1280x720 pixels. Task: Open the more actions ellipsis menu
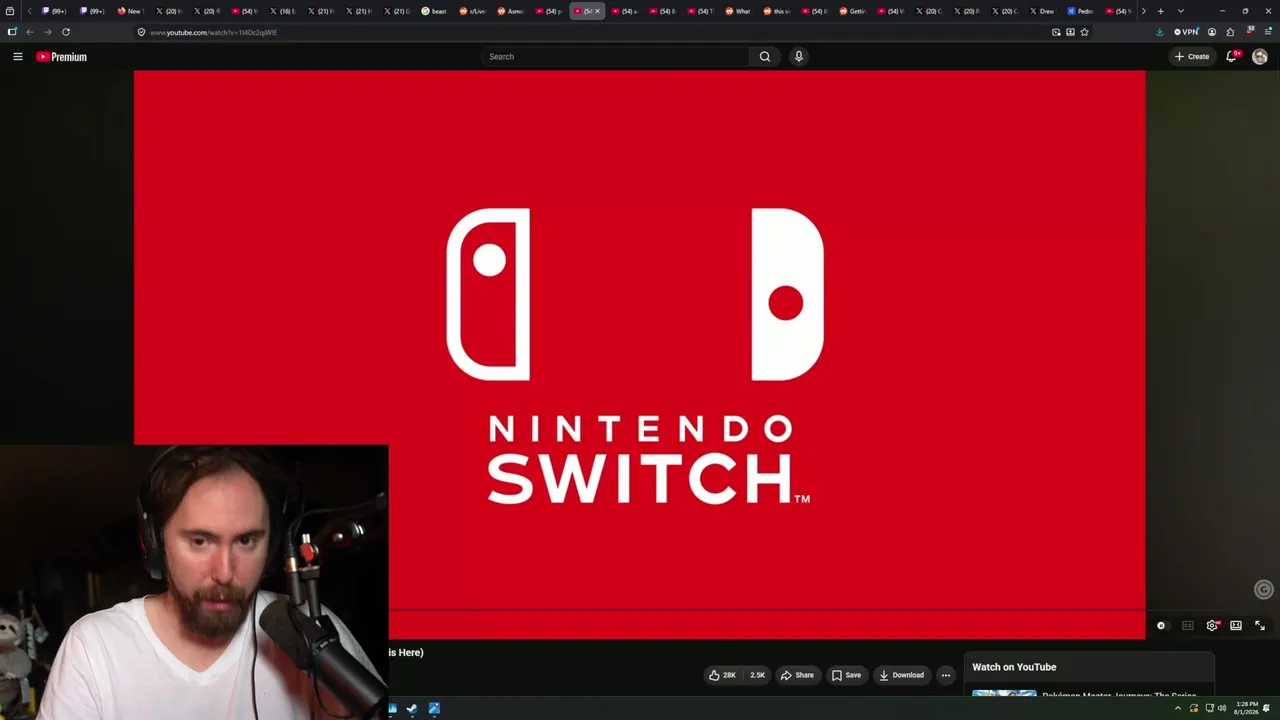coord(946,675)
